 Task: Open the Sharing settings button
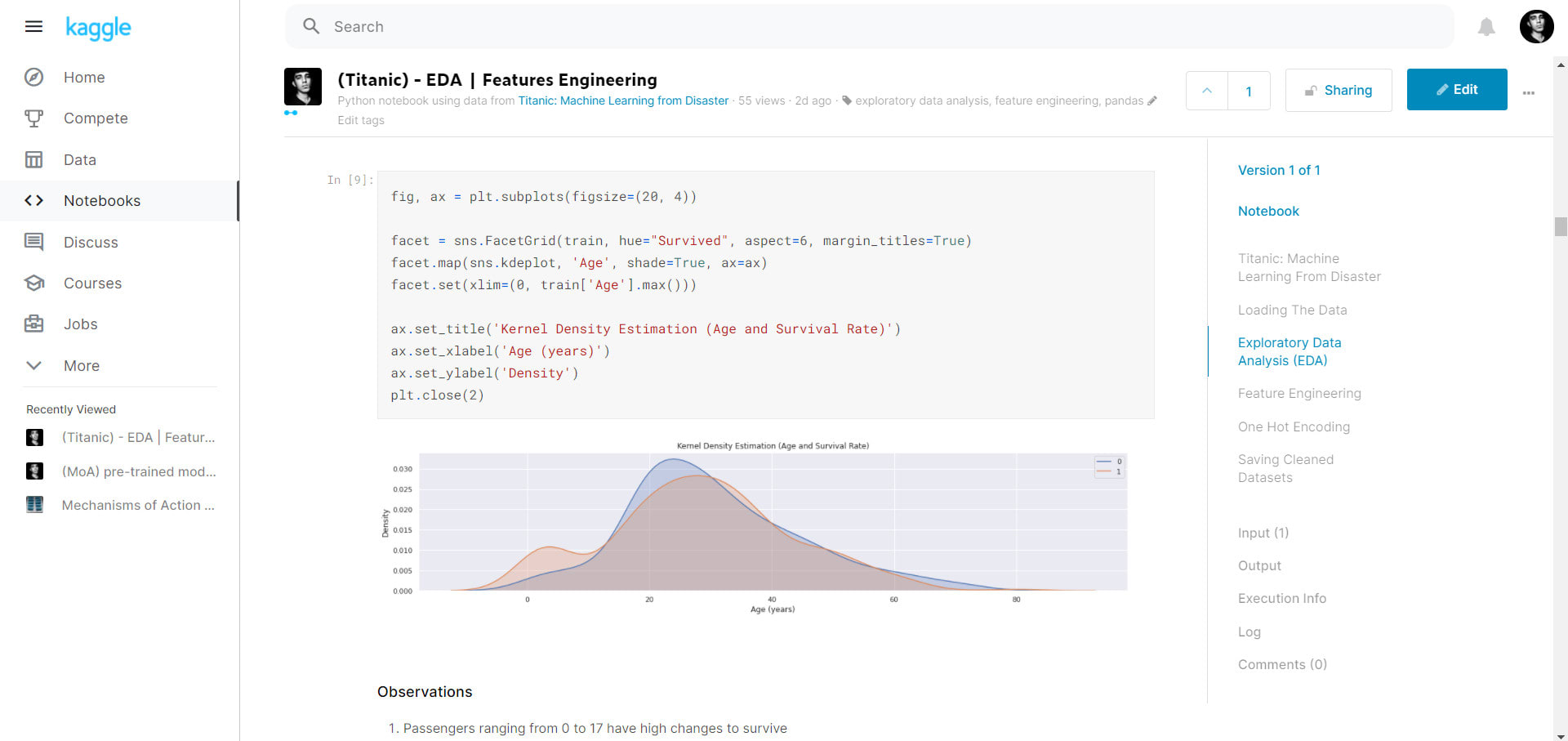(x=1338, y=91)
